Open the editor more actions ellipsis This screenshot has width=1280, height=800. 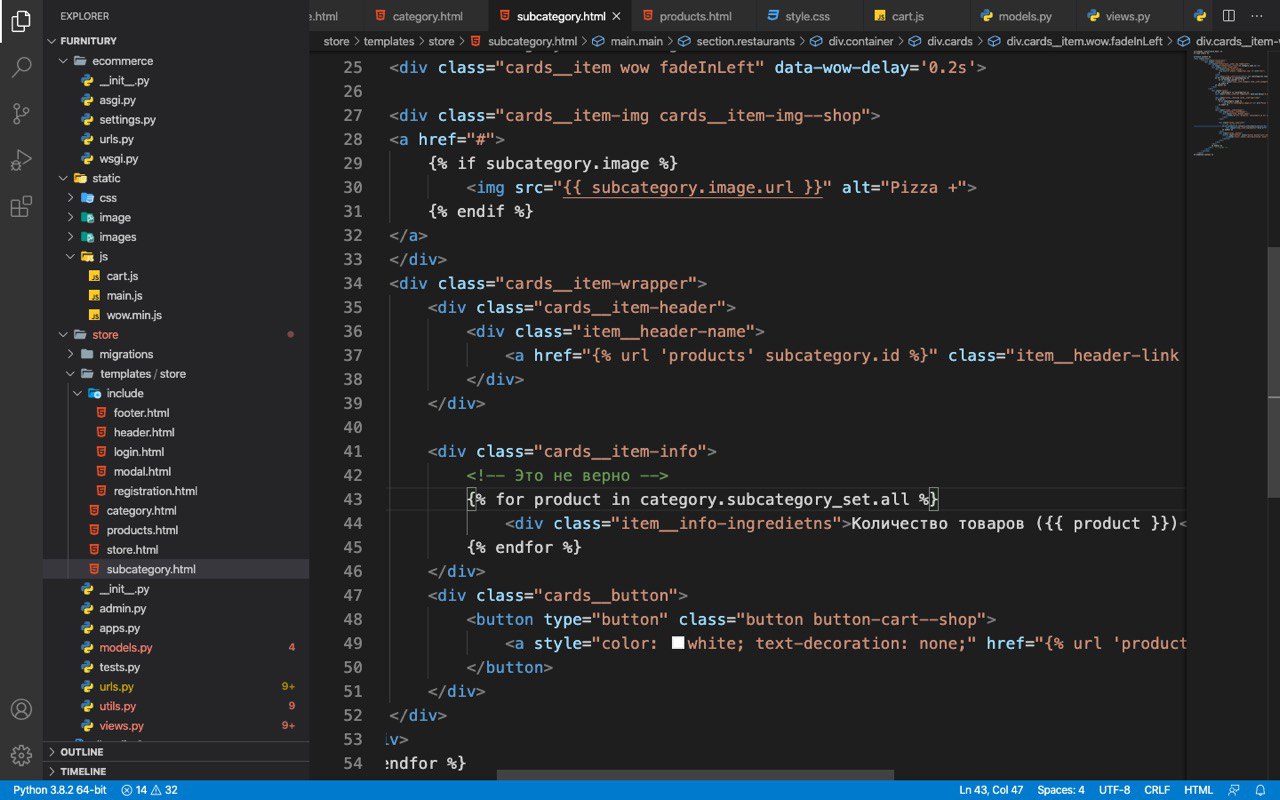[x=1257, y=16]
